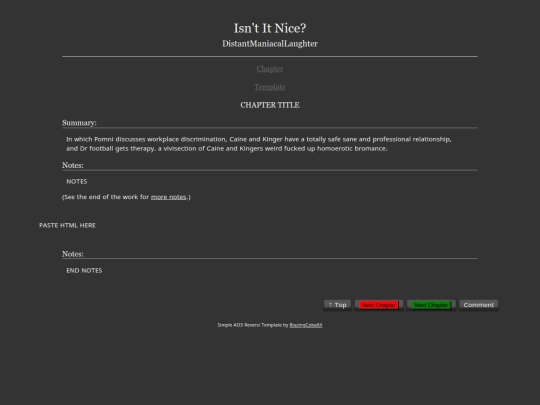Viewport: 540px width, 405px height.
Task: Click the first 'Notes:' heading above 'NOTES'
Action: (73, 165)
